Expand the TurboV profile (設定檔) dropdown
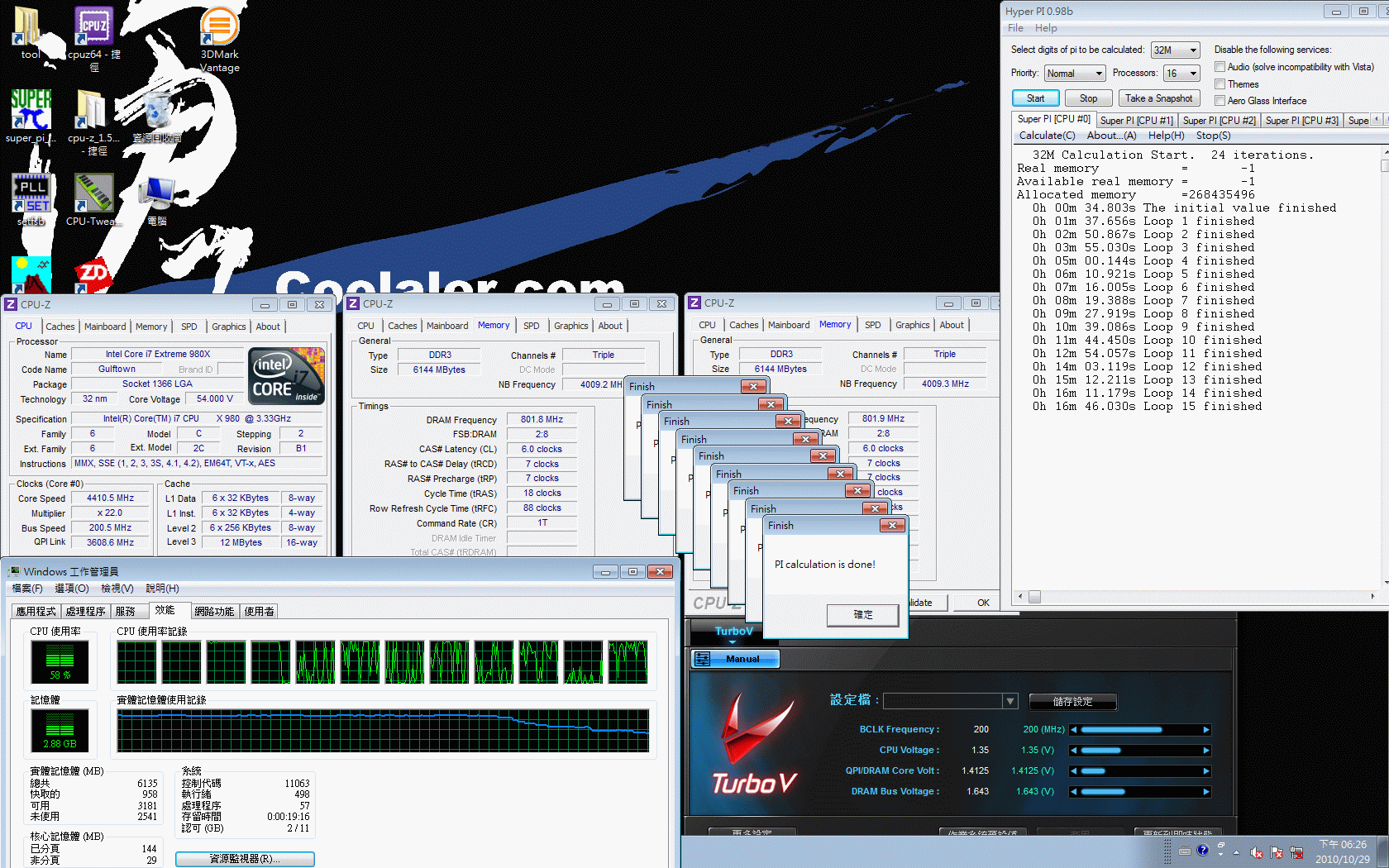 1010,701
